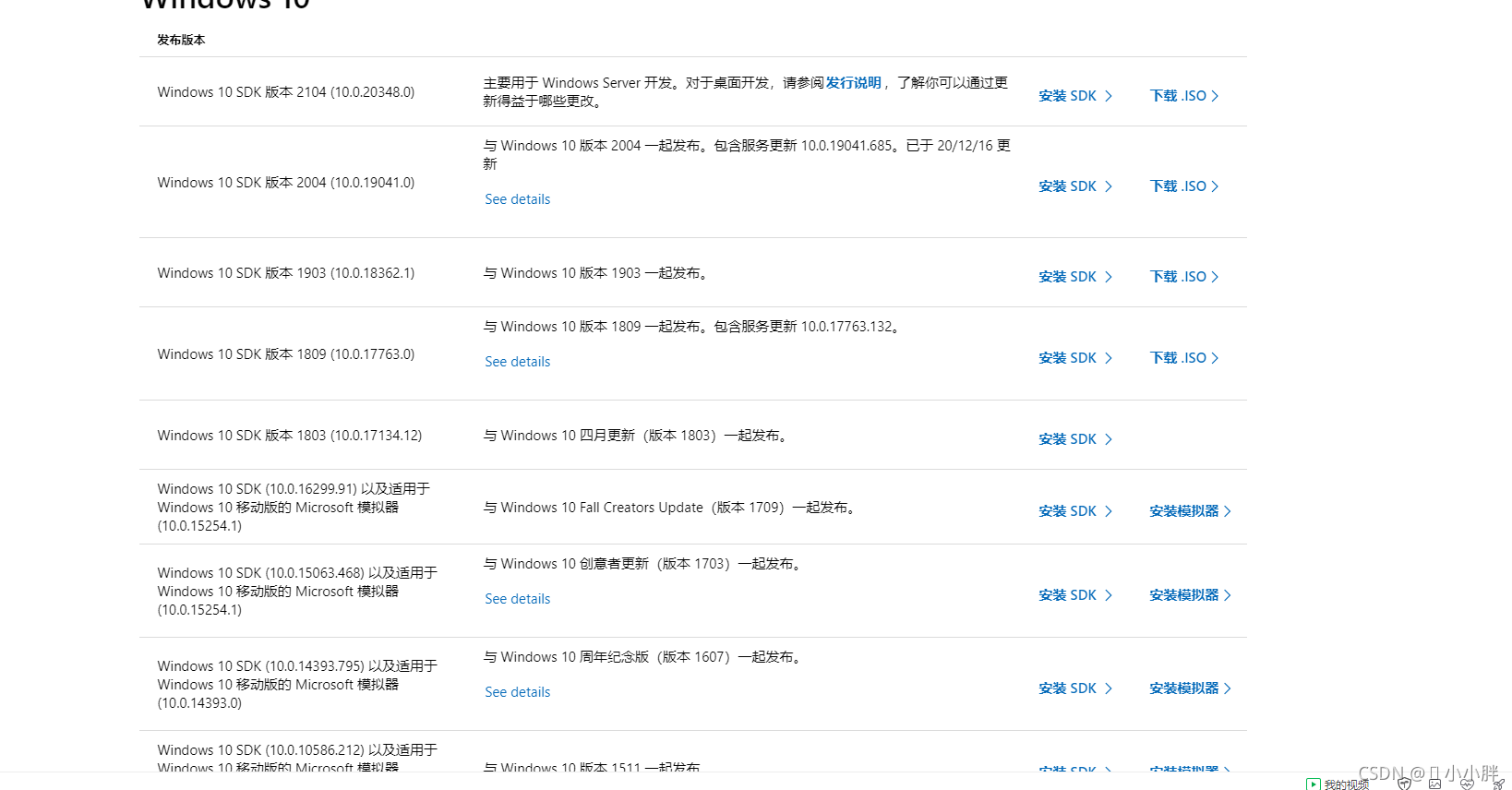Click 安装模拟器 for the 10.0.16299.91 row

point(1191,511)
